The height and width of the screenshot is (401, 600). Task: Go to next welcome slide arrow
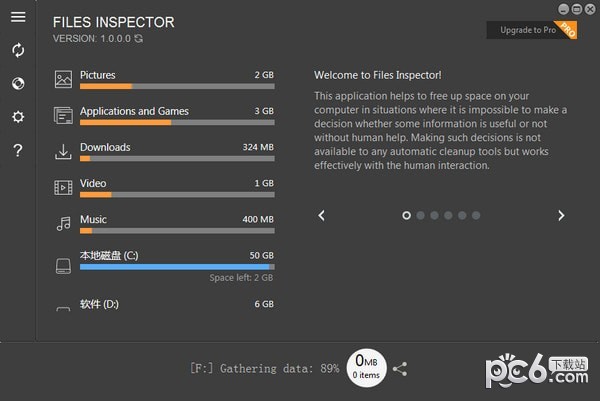tap(561, 215)
